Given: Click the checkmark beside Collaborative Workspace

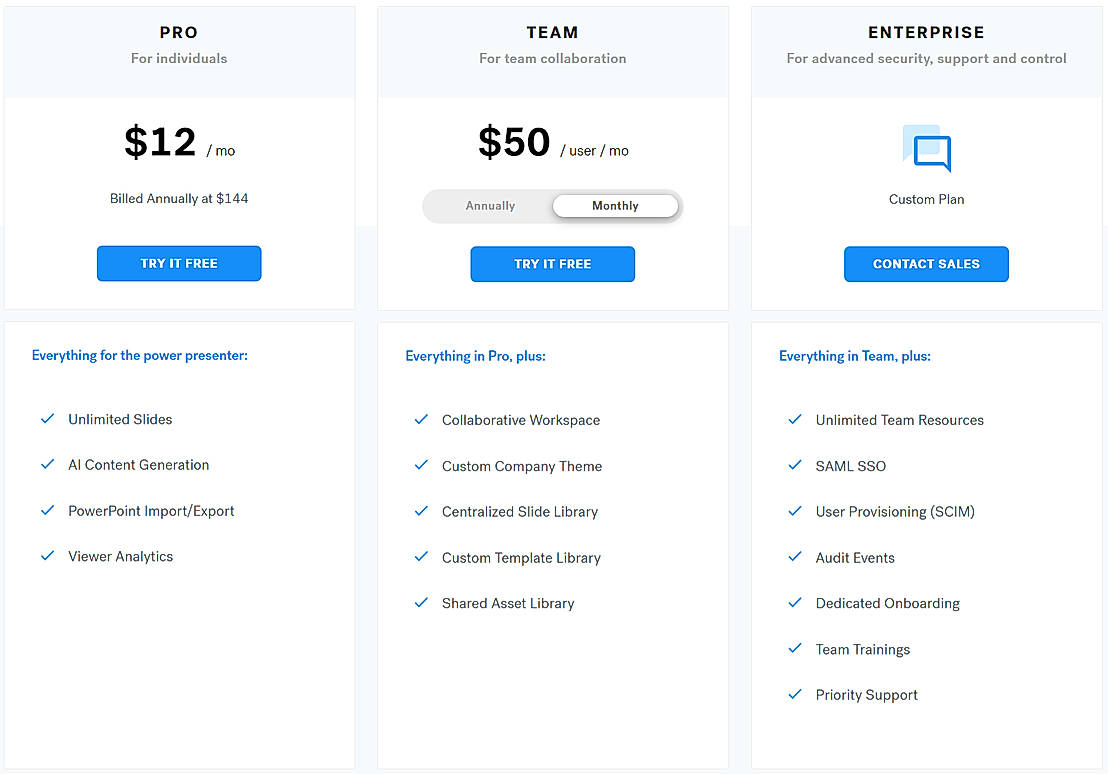Looking at the screenshot, I should pyautogui.click(x=421, y=420).
